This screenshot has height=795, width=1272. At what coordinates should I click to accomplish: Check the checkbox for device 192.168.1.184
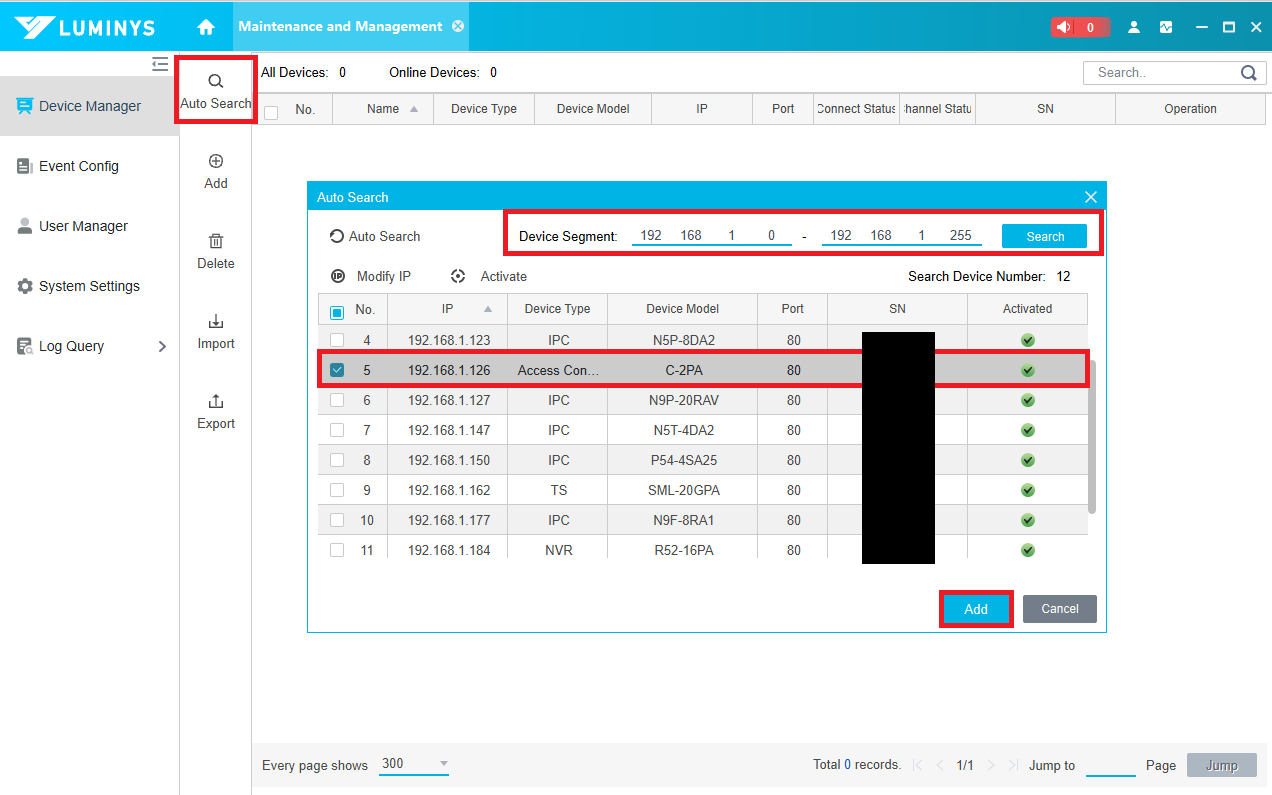point(337,550)
